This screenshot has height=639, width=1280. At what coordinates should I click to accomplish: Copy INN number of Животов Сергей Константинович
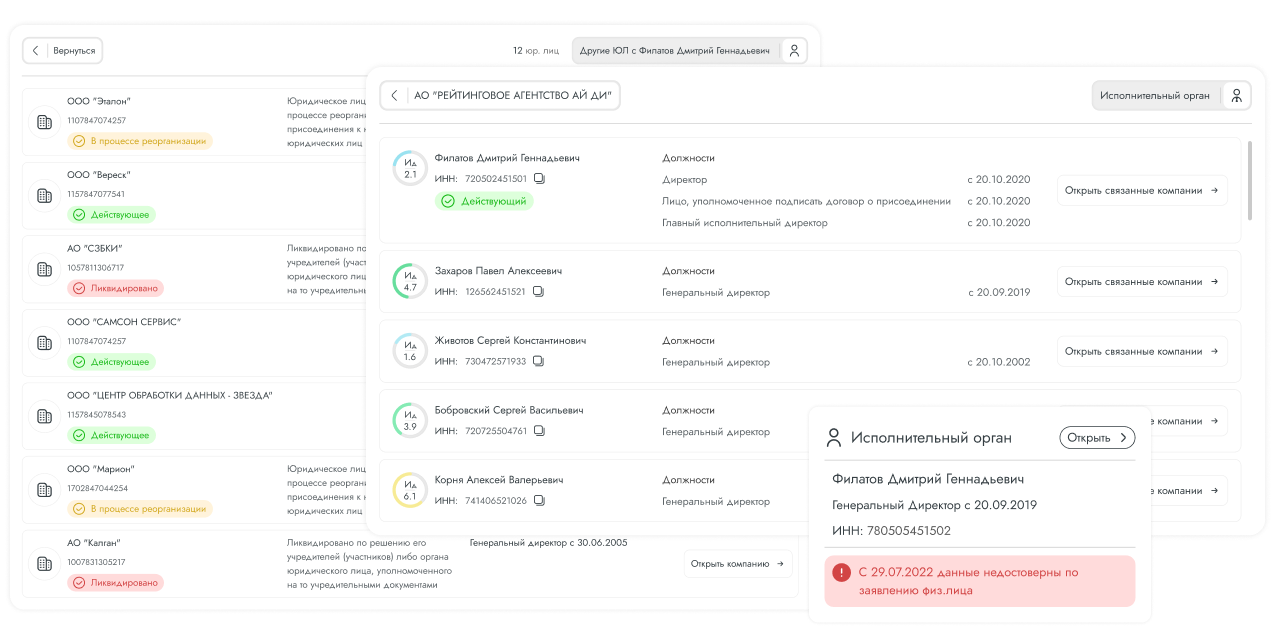point(538,362)
